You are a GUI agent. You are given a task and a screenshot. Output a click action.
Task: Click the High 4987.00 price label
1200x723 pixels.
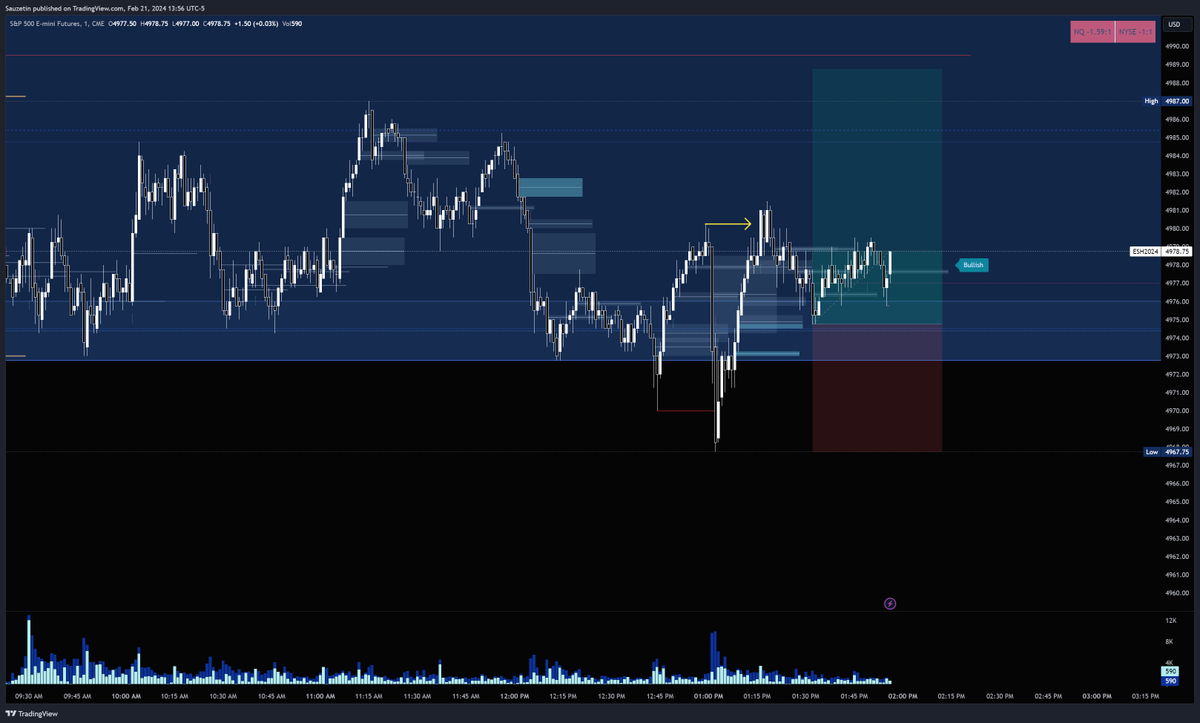(x=1167, y=101)
